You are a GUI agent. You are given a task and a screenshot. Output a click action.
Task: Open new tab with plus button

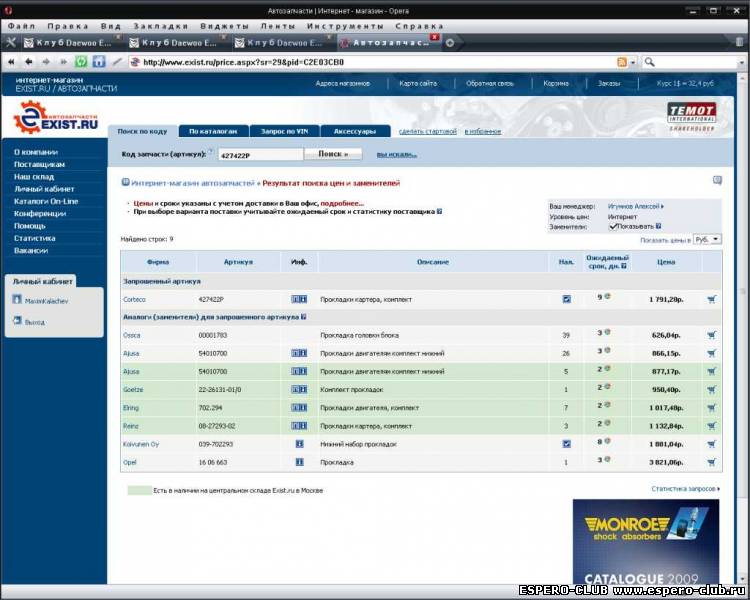pos(450,43)
